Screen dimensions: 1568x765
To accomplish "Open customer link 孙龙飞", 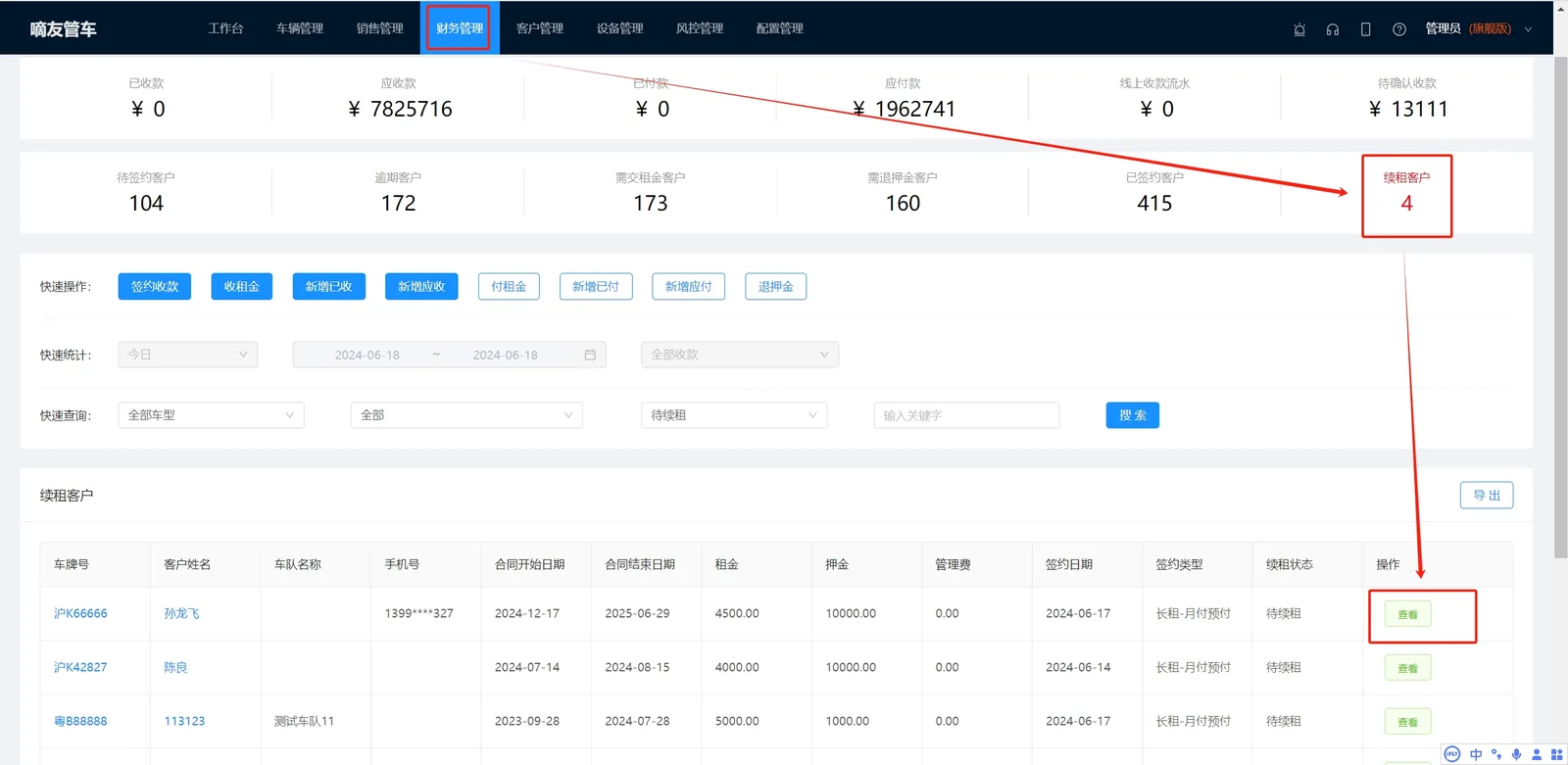I will tap(181, 613).
